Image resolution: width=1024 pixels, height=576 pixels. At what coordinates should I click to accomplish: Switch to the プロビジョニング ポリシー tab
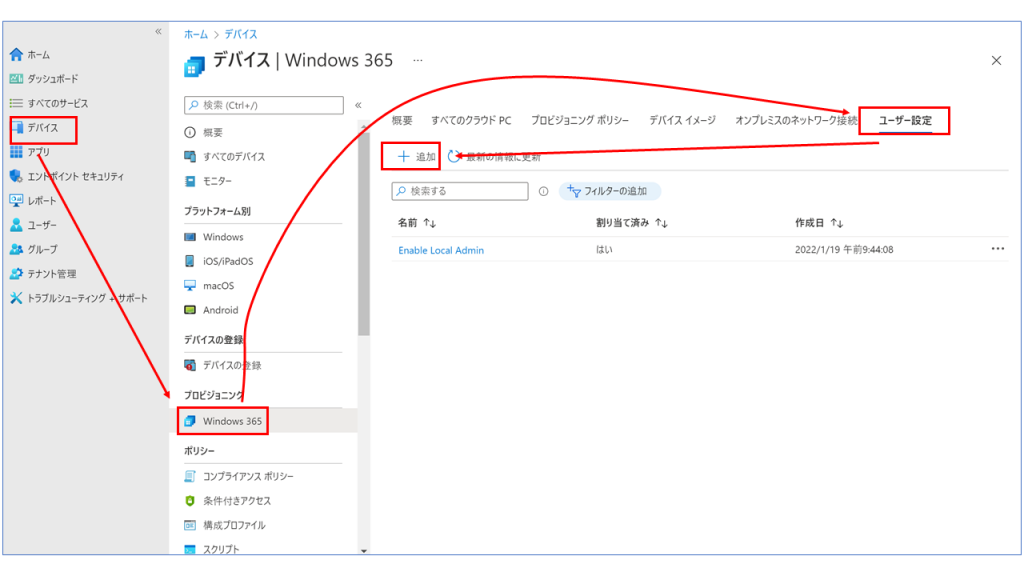pyautogui.click(x=580, y=121)
